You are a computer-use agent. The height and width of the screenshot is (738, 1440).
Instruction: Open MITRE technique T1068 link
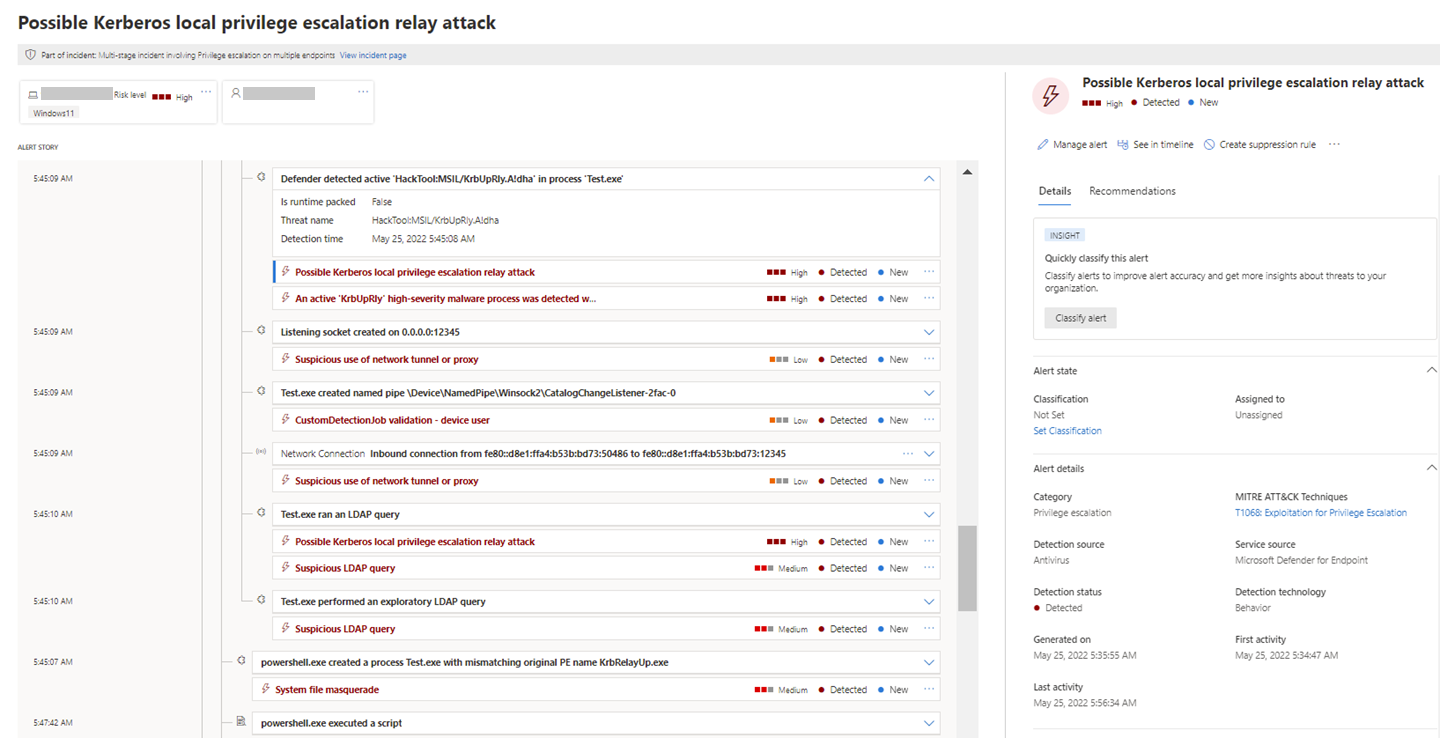pyautogui.click(x=1320, y=512)
